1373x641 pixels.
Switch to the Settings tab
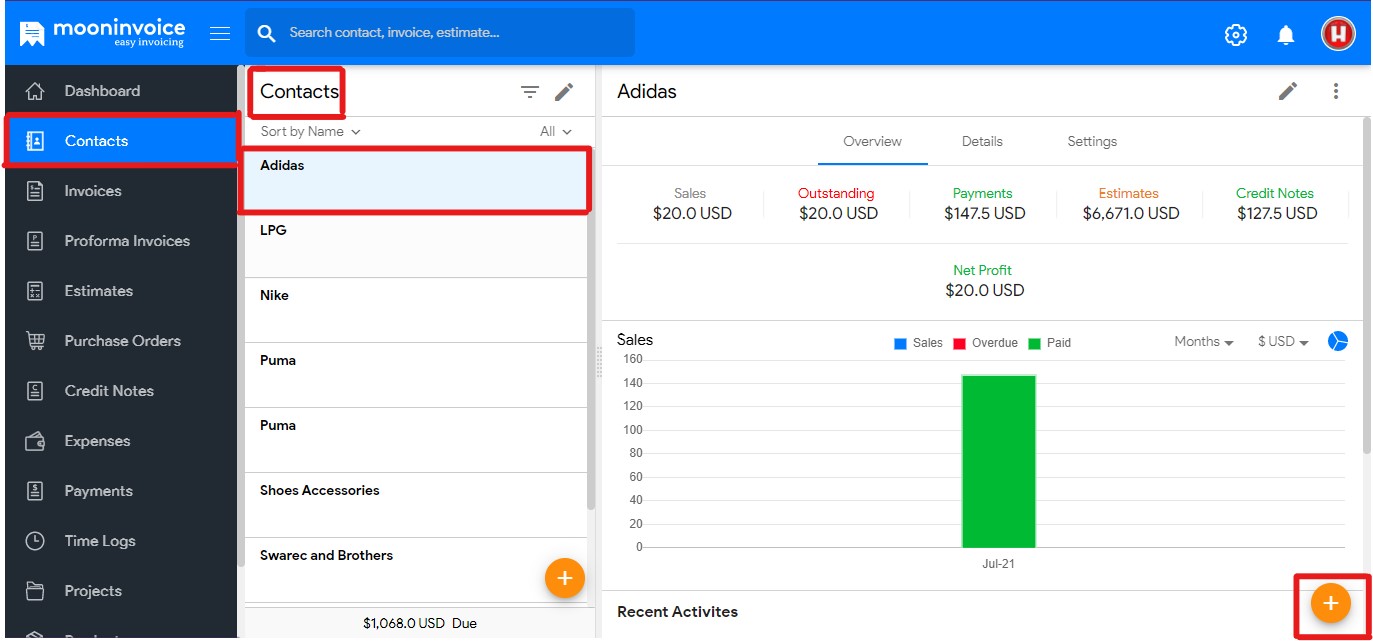point(1092,142)
